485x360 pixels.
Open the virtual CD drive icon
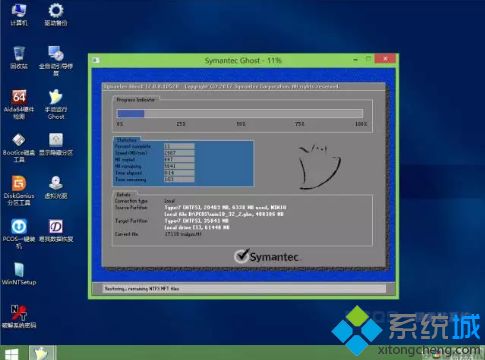56,187
